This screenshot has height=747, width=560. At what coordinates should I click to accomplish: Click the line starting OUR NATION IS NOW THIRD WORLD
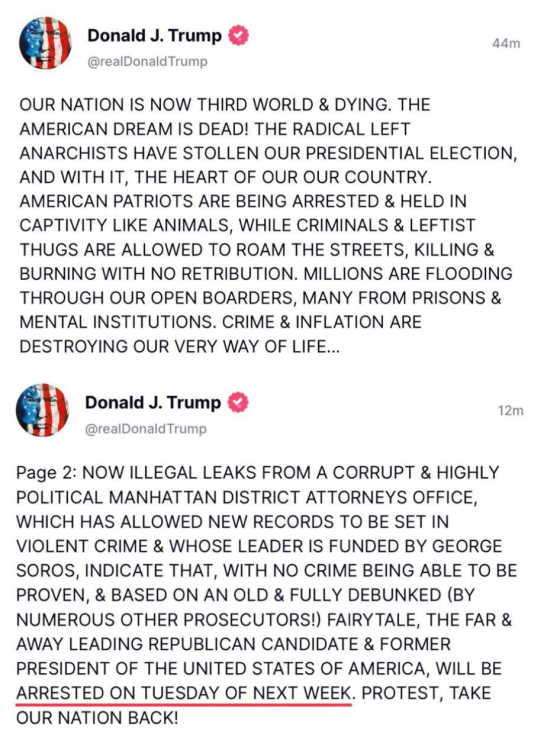point(225,105)
